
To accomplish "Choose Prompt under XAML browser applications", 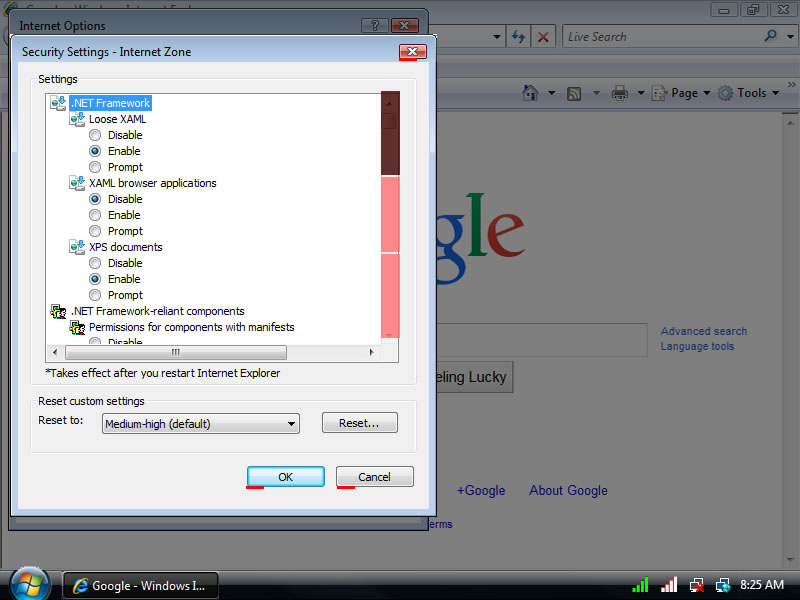I will 95,231.
